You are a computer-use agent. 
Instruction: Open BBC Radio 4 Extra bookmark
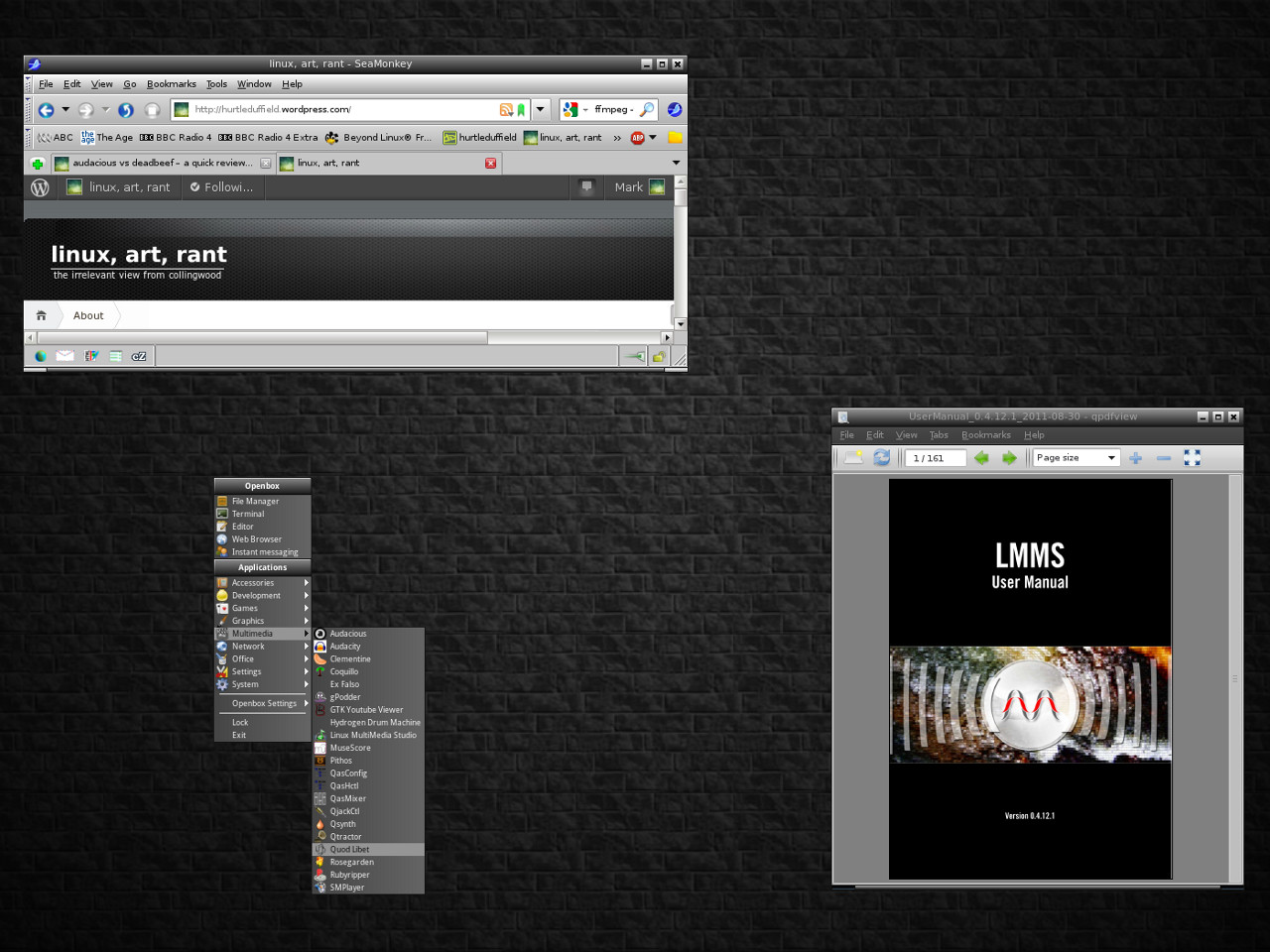pyautogui.click(x=268, y=138)
